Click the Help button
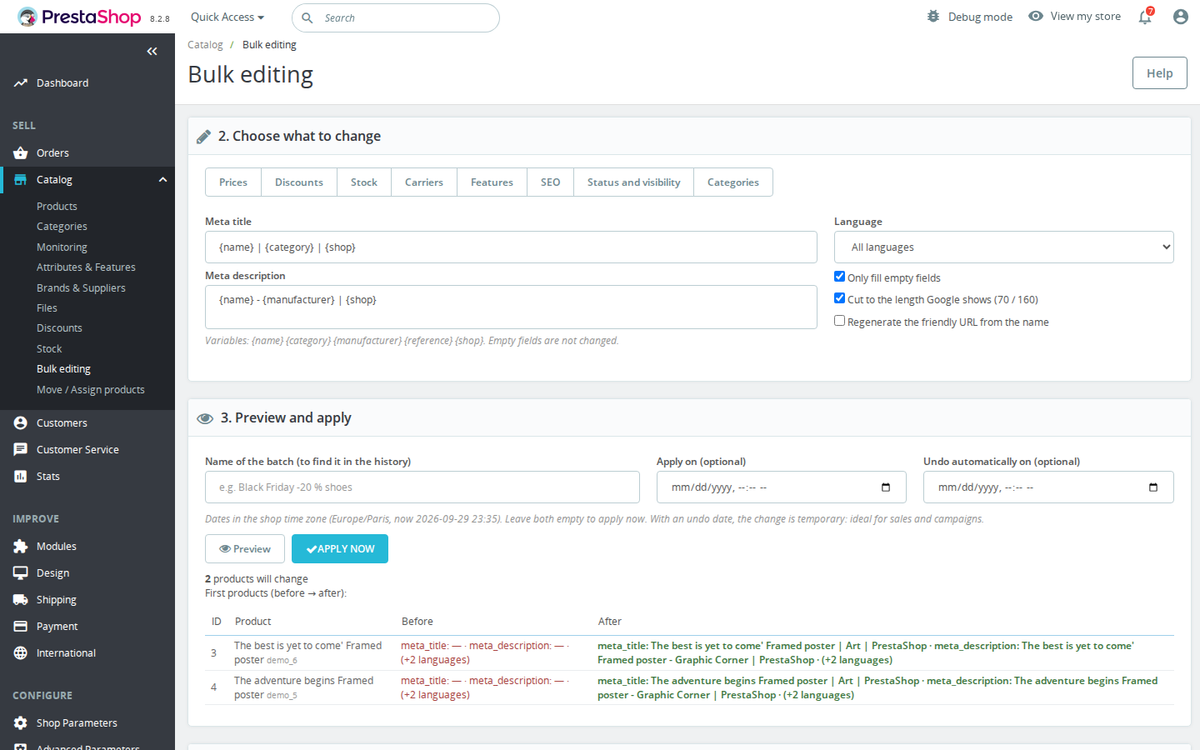The height and width of the screenshot is (750, 1200). (x=1159, y=73)
